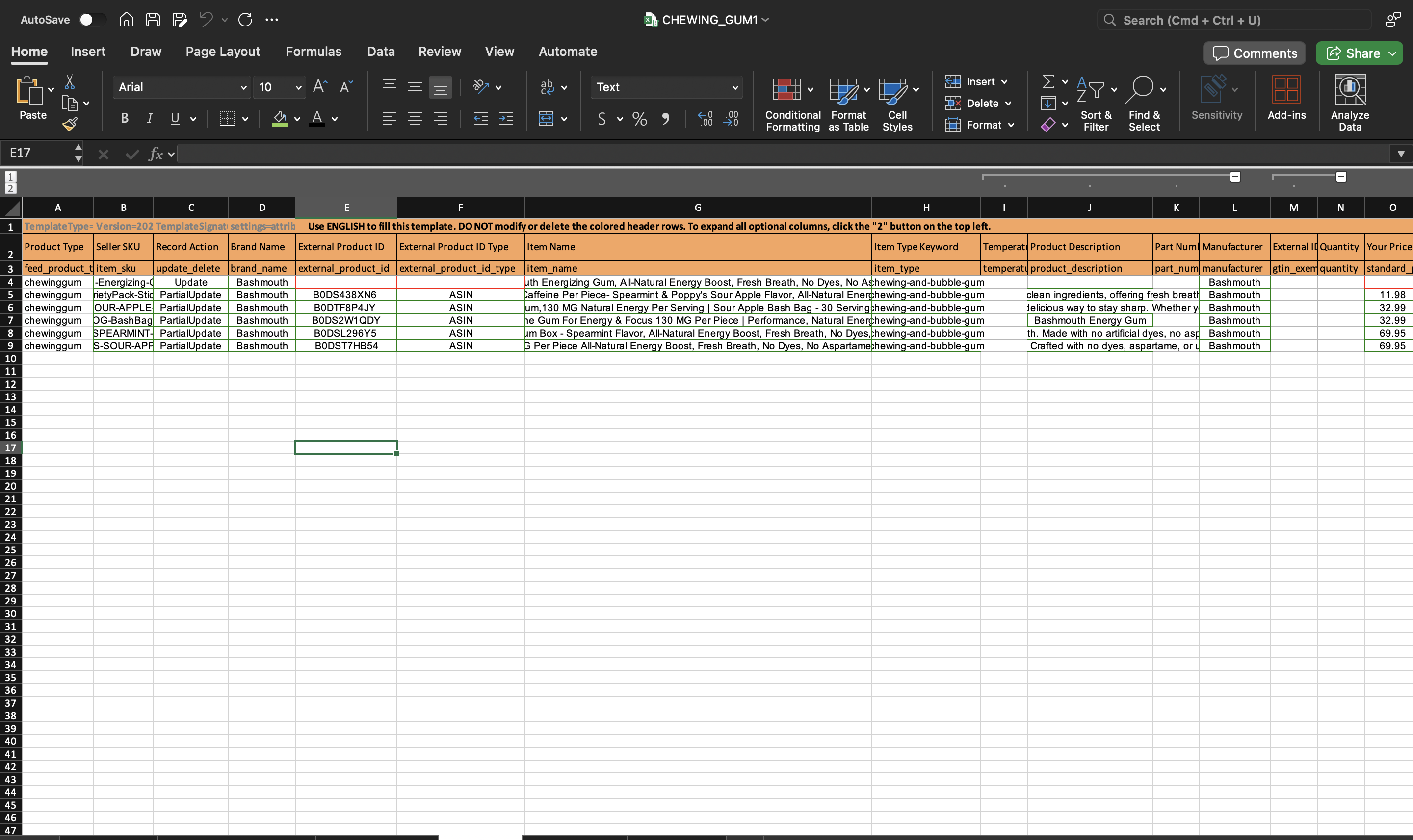Screen dimensions: 1413x840
Task: Open the Text number format dropdown
Action: 734,87
